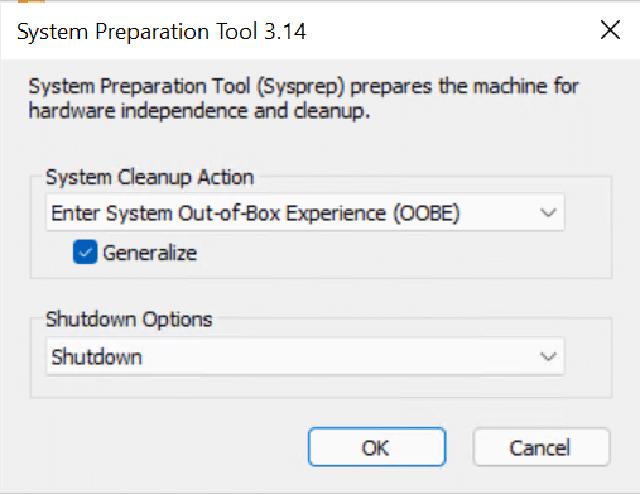Click the Generalize checkbox label text
Viewport: 640px width, 494px height.
(x=150, y=253)
